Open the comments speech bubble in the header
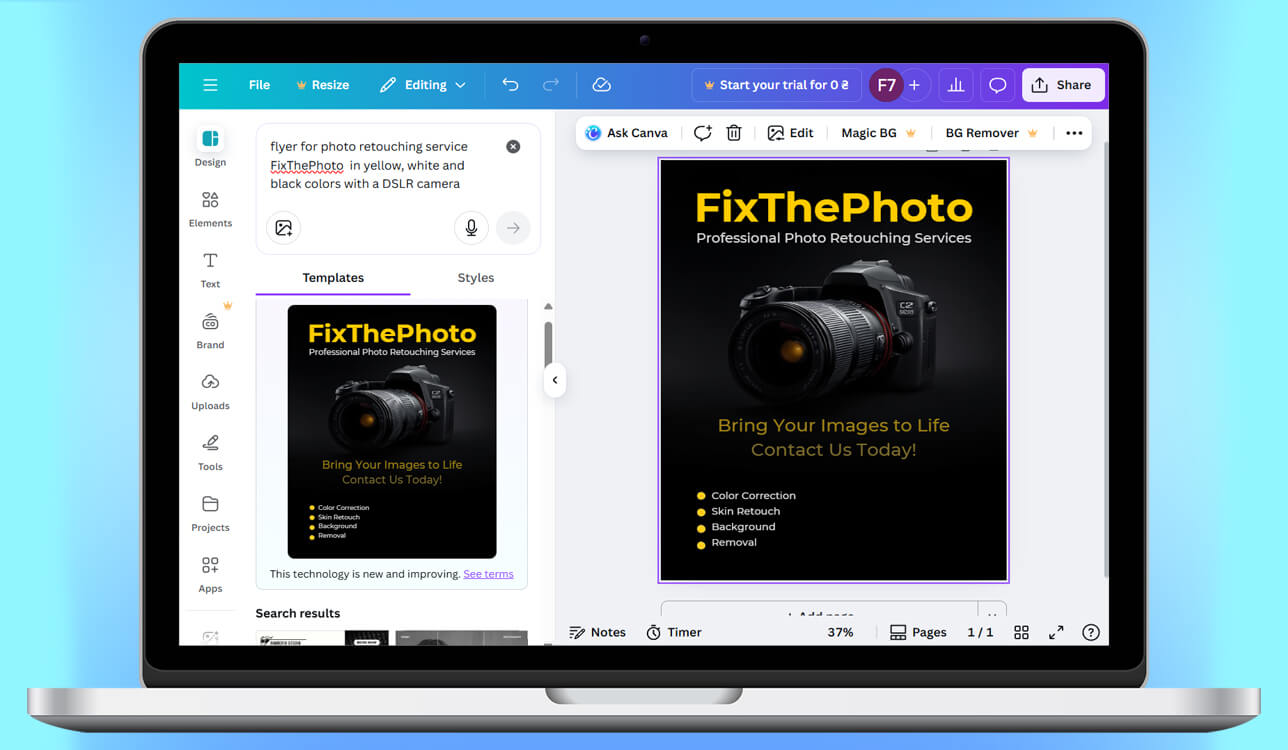The height and width of the screenshot is (750, 1288). tap(997, 85)
